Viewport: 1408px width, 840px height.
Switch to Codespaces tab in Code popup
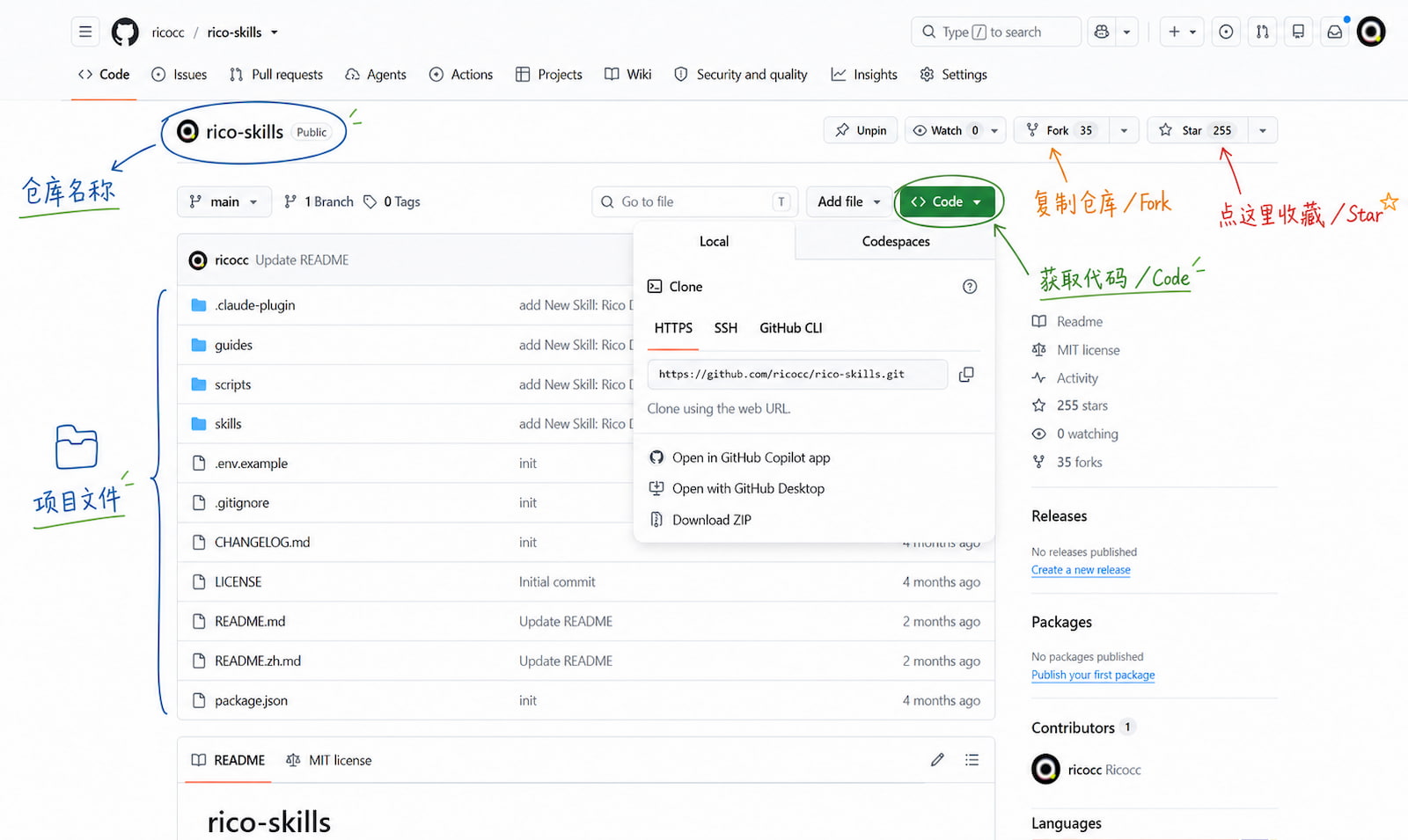tap(896, 241)
